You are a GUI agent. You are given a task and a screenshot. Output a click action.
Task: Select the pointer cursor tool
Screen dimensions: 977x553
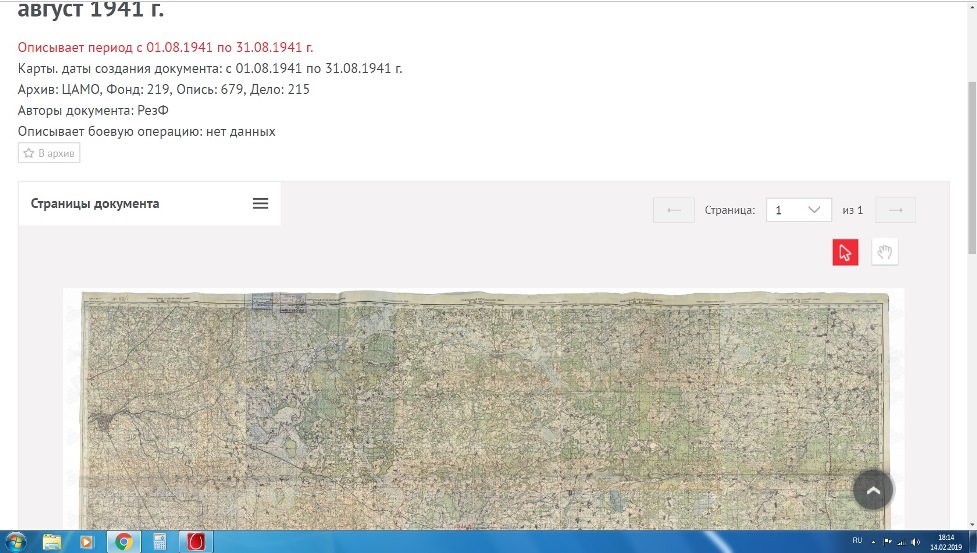coord(845,252)
